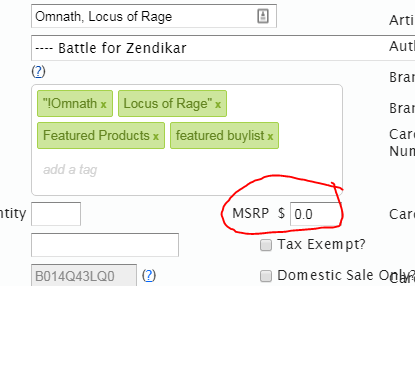Screen dimensions: 415x379
Task: Select the "!Omnath" tag chip
Action: tap(75, 103)
